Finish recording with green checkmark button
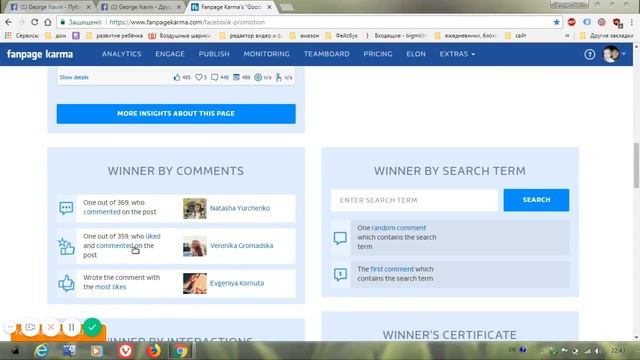This screenshot has width=640, height=360. [x=92, y=327]
